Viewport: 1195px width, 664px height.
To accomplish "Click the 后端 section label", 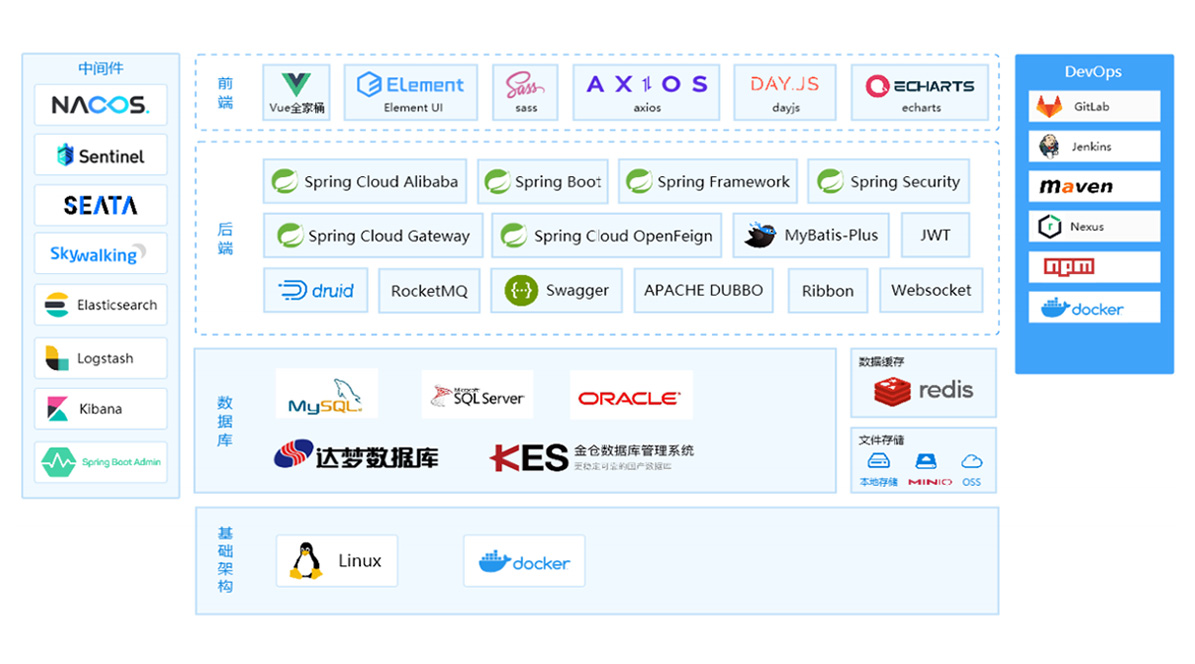I will pos(226,239).
